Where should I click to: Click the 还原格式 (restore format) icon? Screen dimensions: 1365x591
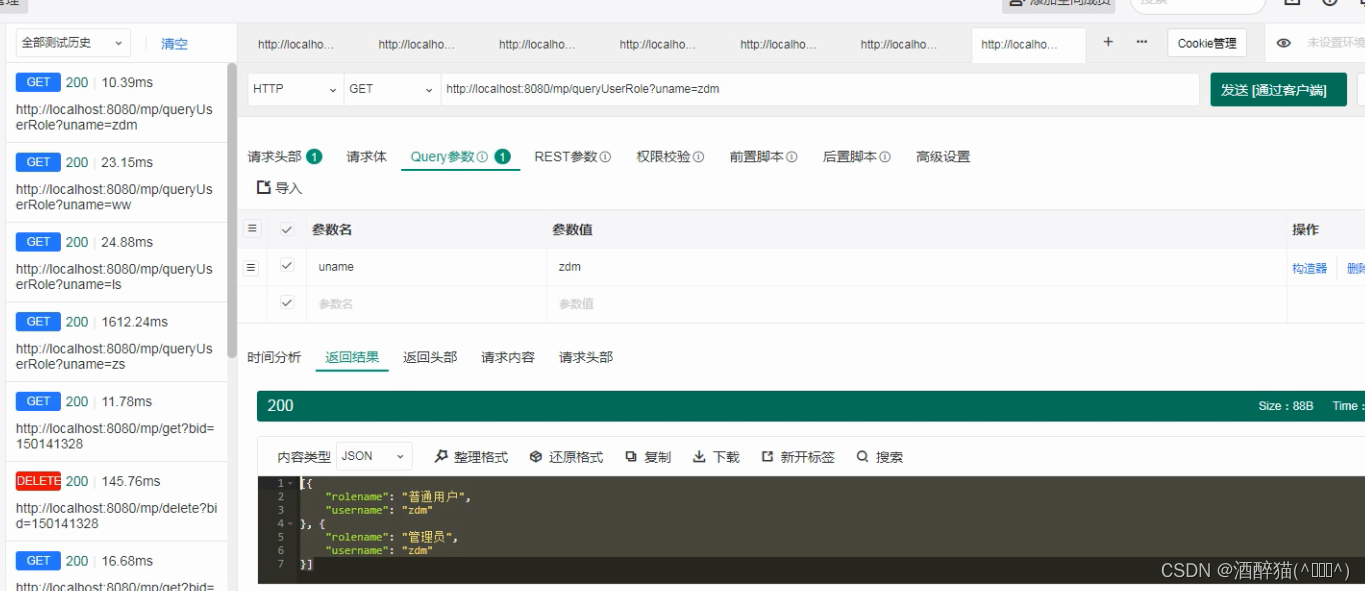click(x=535, y=456)
